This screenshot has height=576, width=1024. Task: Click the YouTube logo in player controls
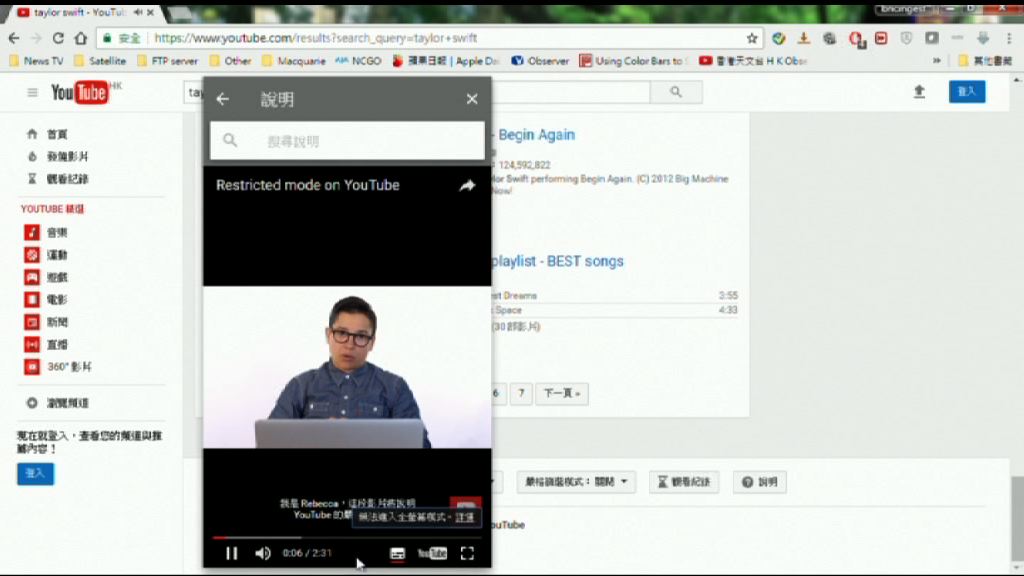click(432, 553)
